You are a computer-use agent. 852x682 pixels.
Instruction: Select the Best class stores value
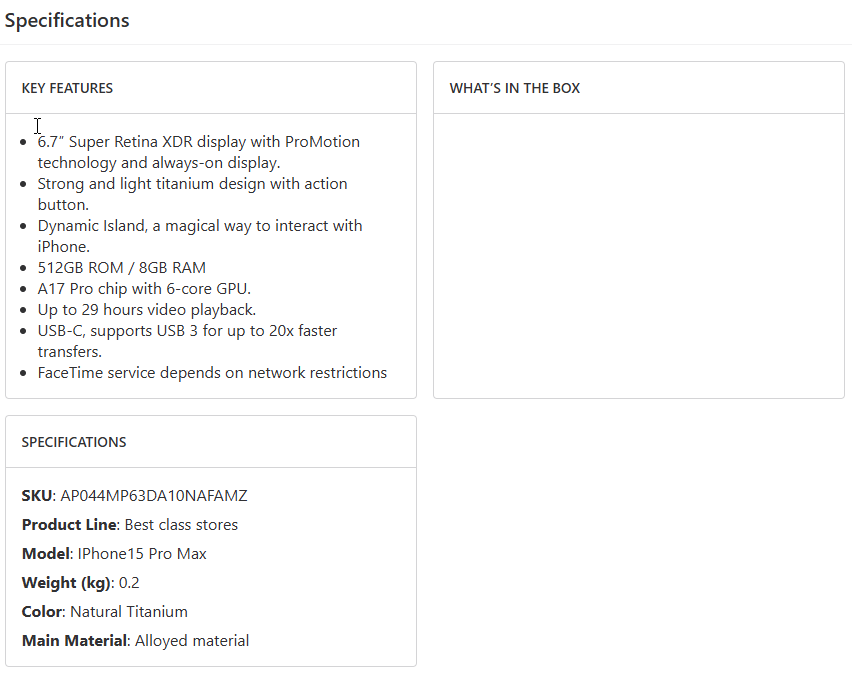pyautogui.click(x=181, y=525)
